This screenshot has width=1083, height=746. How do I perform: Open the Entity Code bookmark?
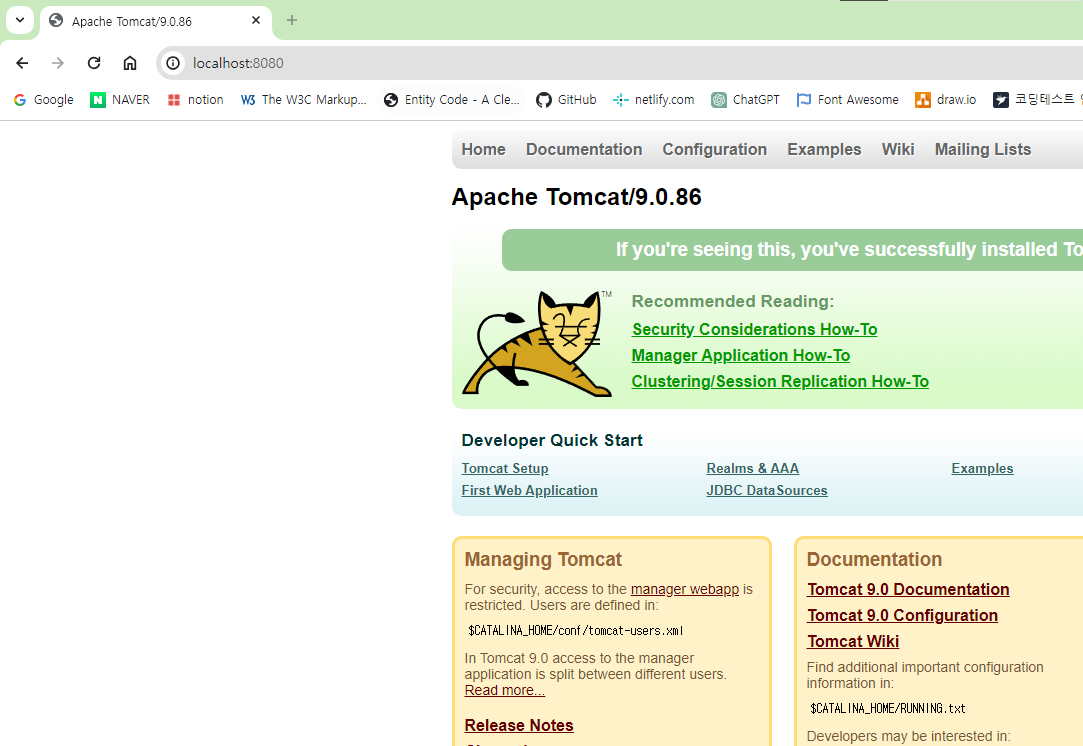452,100
